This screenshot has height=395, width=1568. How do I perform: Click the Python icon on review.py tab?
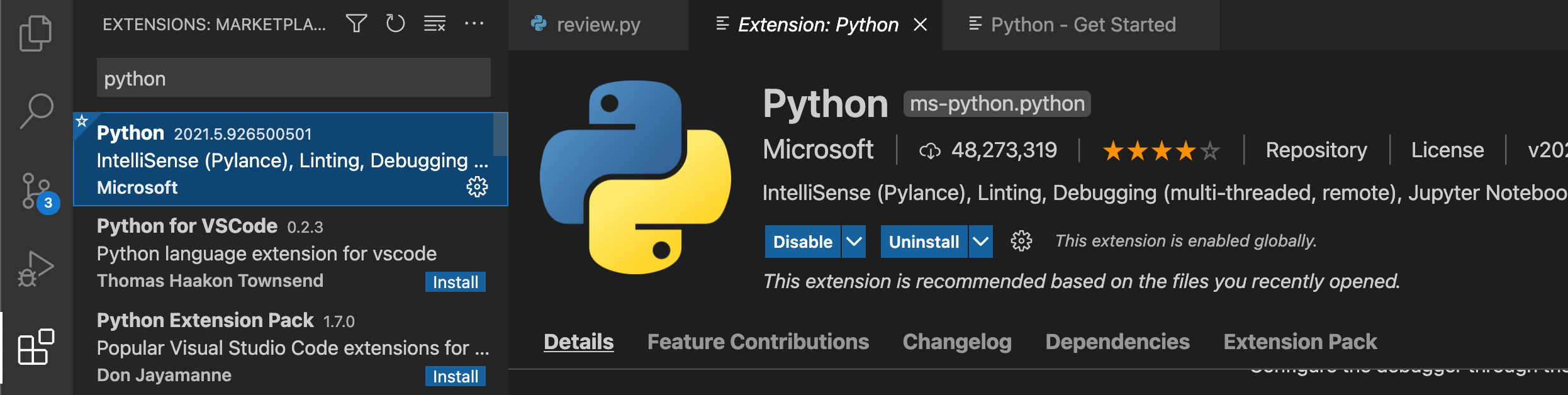[539, 24]
